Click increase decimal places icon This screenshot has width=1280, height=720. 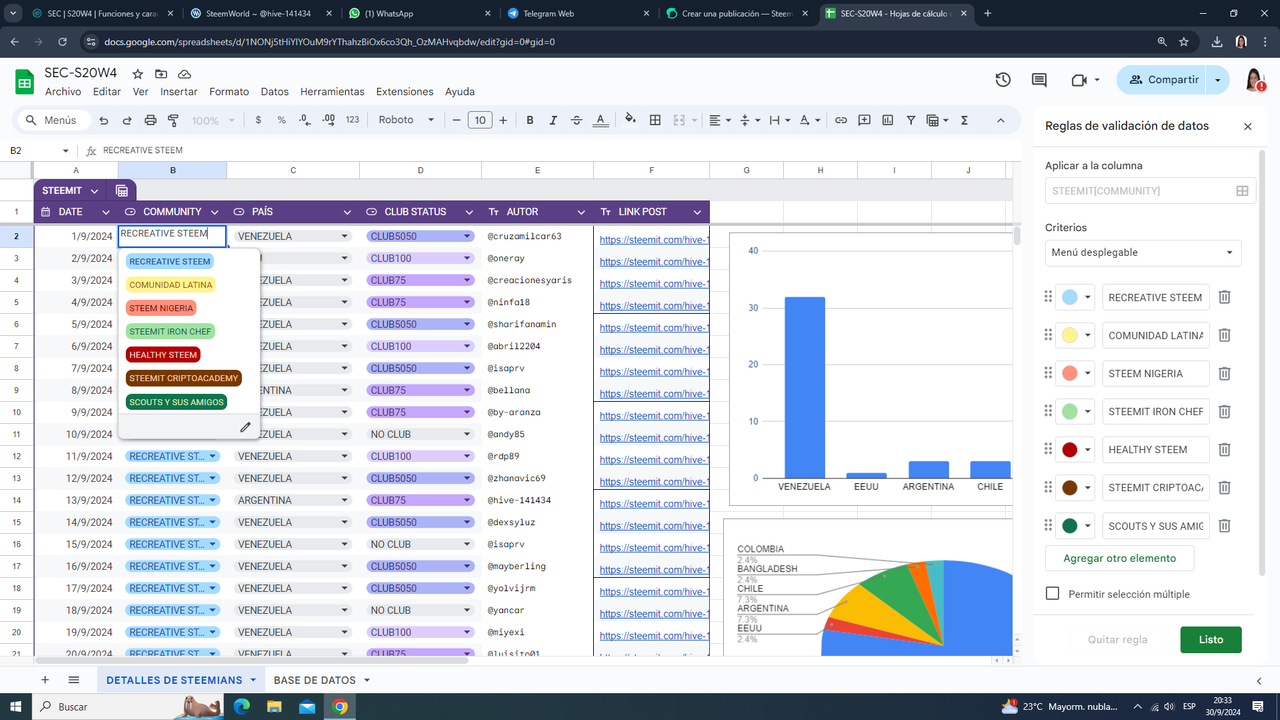[x=329, y=120]
